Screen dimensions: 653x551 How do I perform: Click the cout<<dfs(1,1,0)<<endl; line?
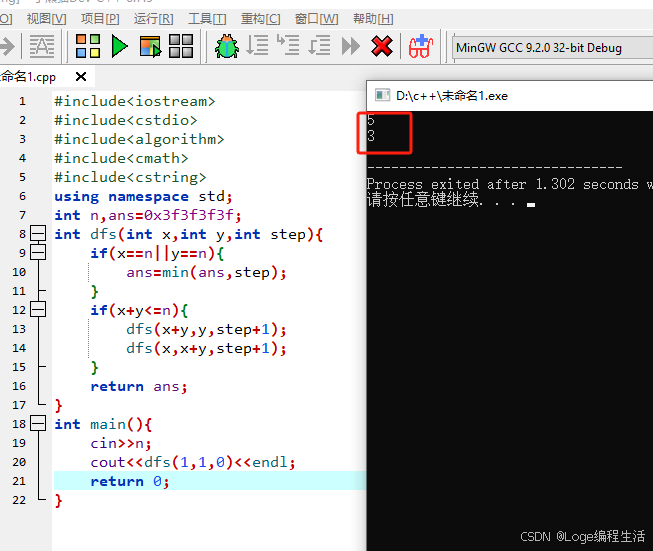193,462
